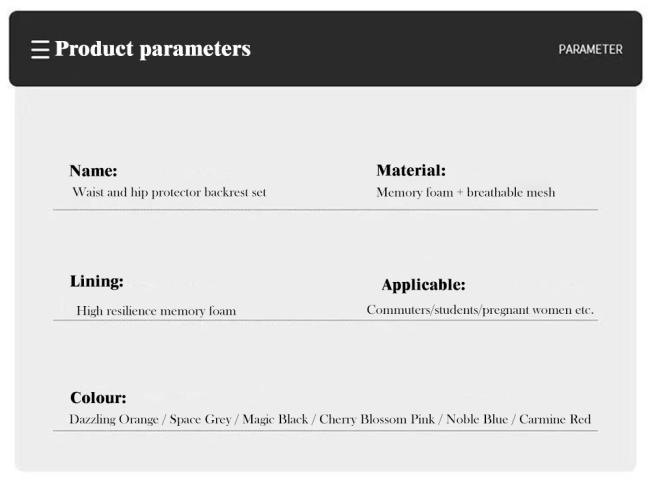Image resolution: width=650 pixels, height=491 pixels.
Task: Click the "Product parameters" heading
Action: click(153, 49)
